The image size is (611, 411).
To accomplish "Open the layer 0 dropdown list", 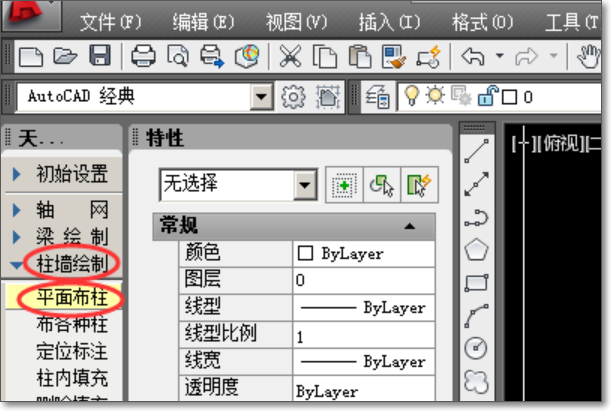I will (x=500, y=97).
